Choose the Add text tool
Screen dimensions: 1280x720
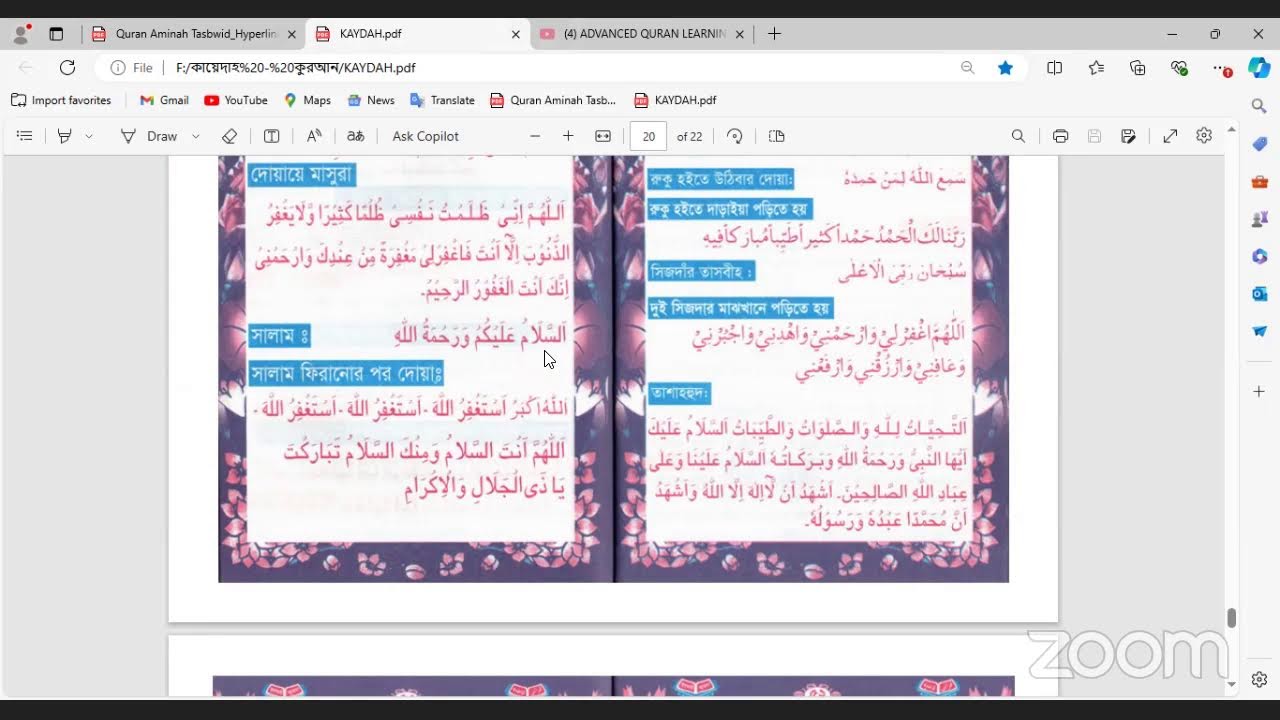click(x=271, y=136)
